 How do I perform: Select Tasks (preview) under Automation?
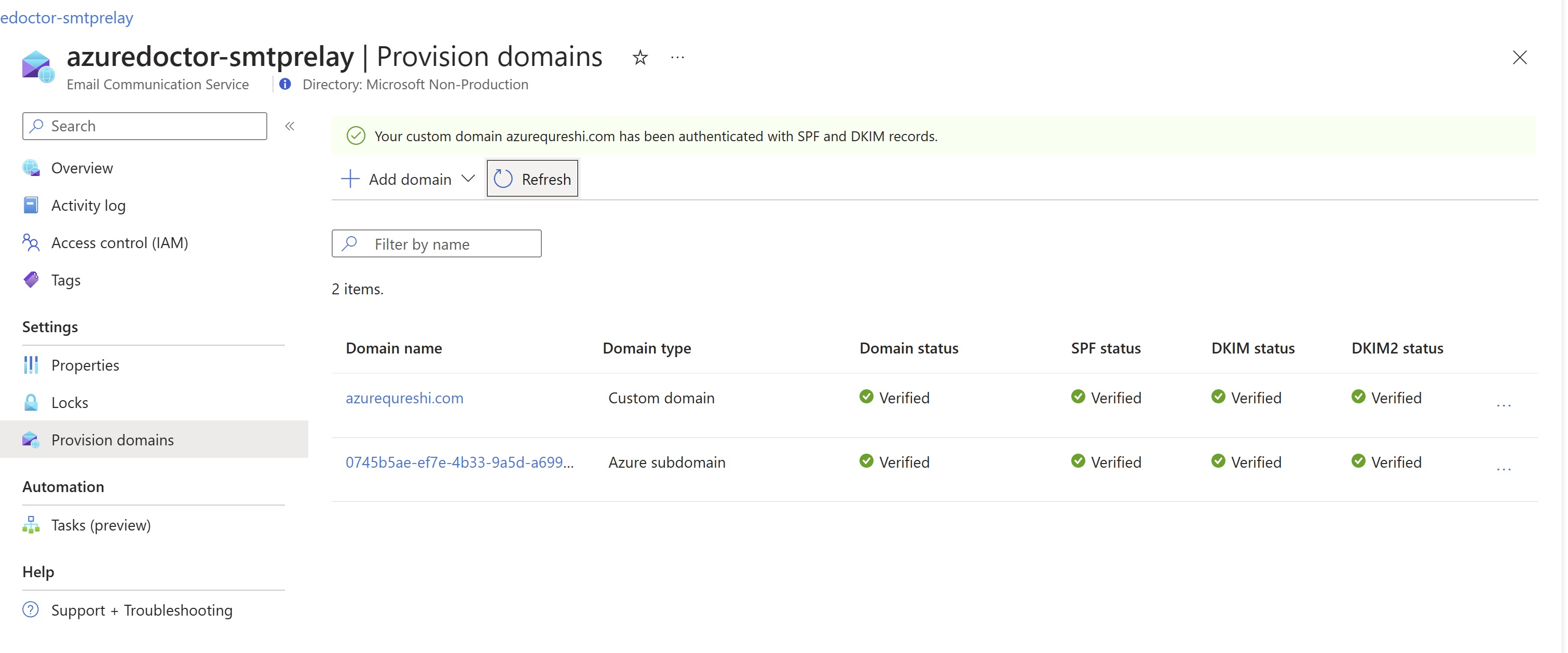(x=101, y=525)
